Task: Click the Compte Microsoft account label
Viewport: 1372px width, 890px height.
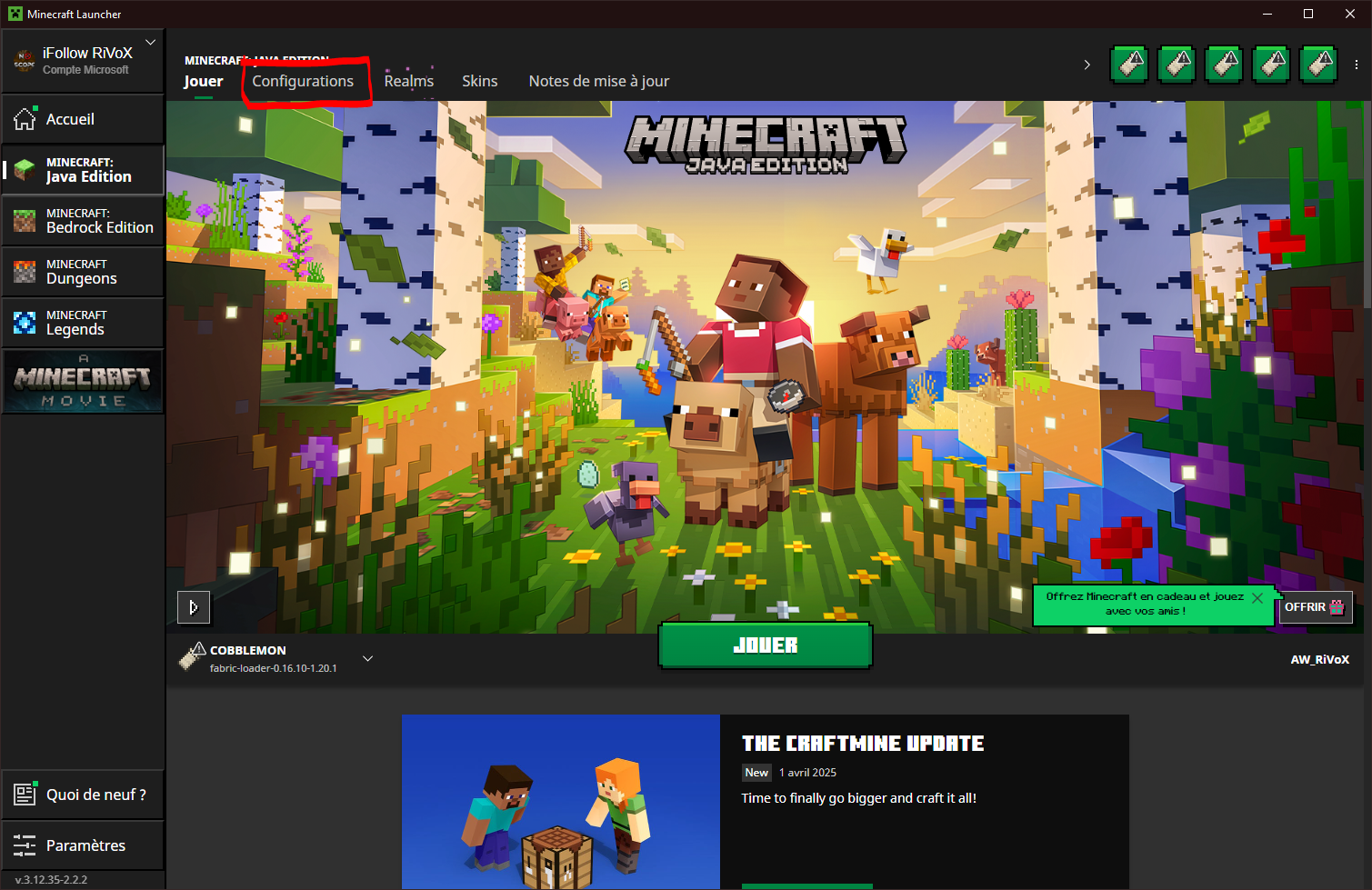Action: [x=85, y=70]
